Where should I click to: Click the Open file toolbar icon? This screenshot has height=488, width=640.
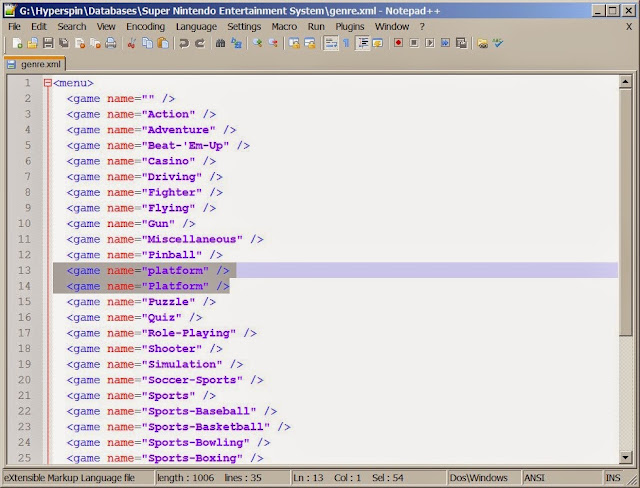(32, 43)
